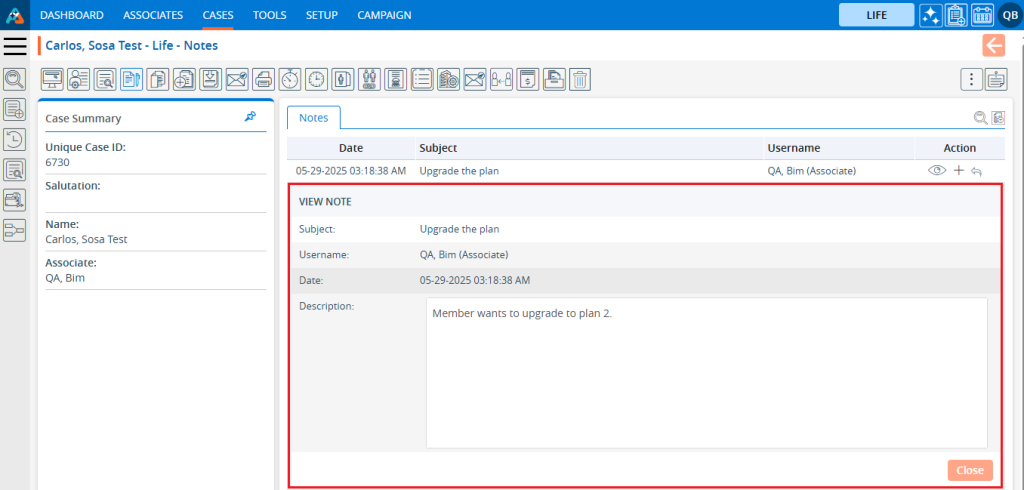Click the plus icon in the Action column
Viewport: 1024px width, 490px height.
point(958,171)
